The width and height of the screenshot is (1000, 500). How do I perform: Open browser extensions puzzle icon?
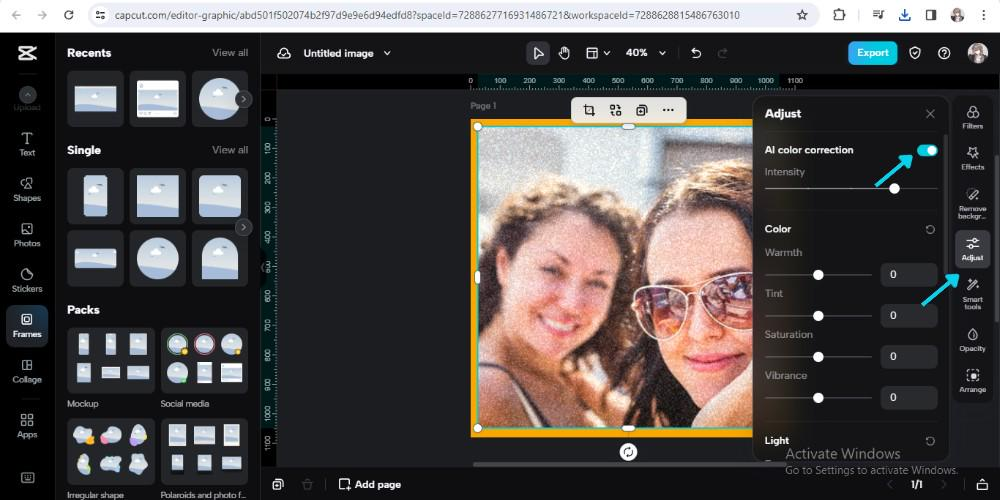(839, 15)
